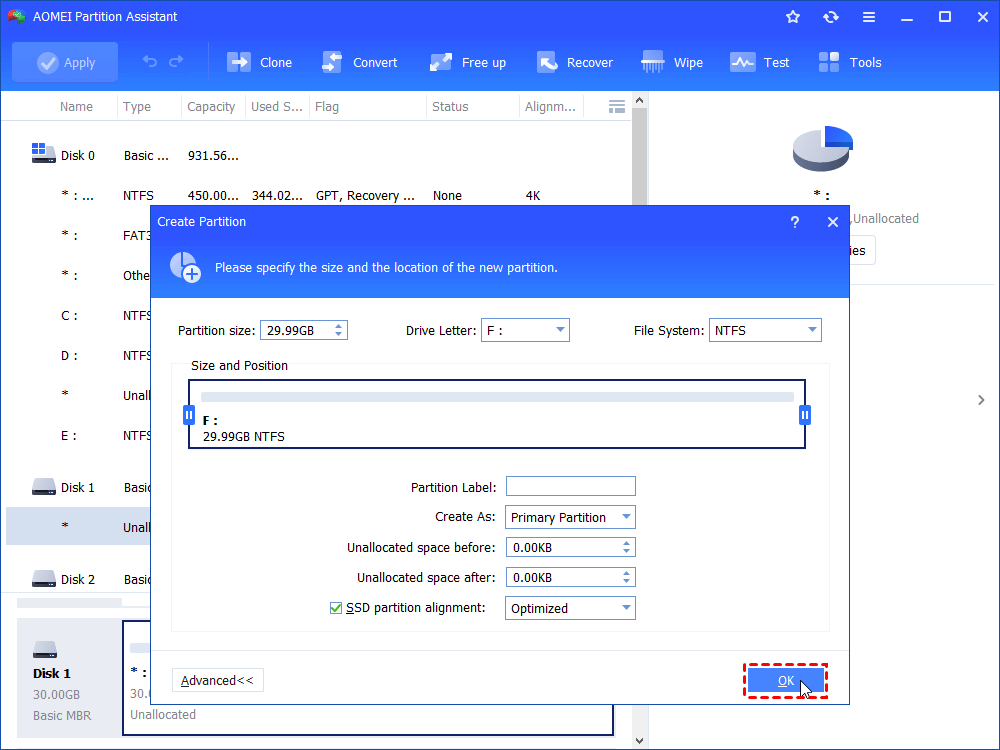Click the 450.00... capacity cell

[x=213, y=196]
